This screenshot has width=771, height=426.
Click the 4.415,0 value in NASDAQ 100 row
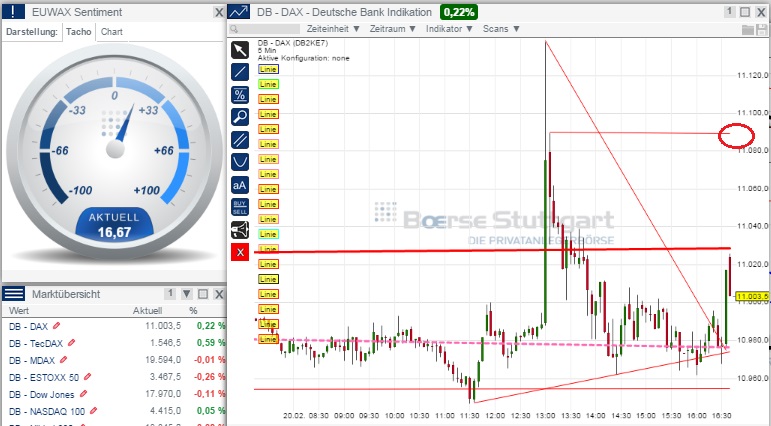coord(165,410)
